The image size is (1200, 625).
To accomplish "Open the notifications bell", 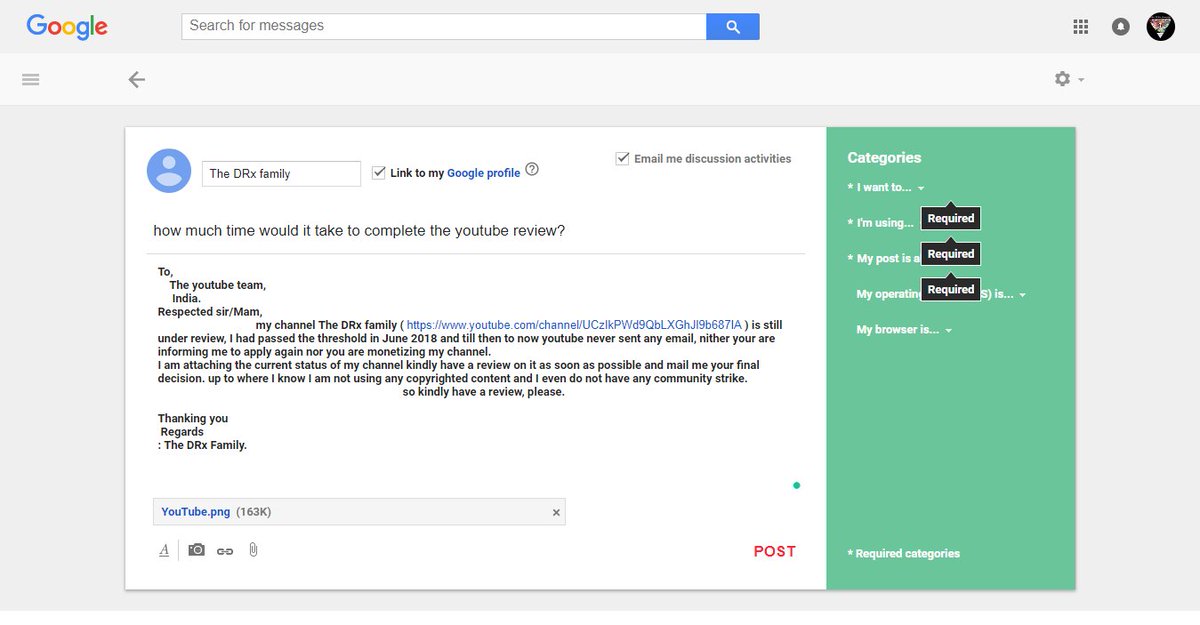I will click(1121, 27).
